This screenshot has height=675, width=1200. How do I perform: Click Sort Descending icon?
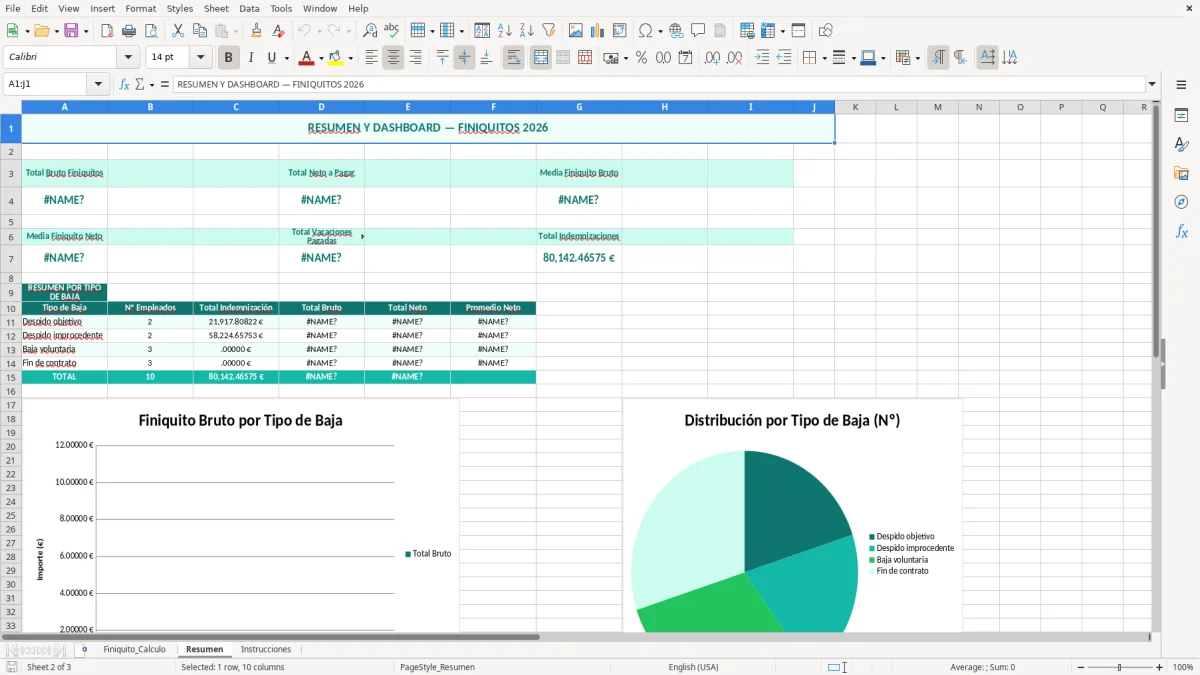(527, 31)
